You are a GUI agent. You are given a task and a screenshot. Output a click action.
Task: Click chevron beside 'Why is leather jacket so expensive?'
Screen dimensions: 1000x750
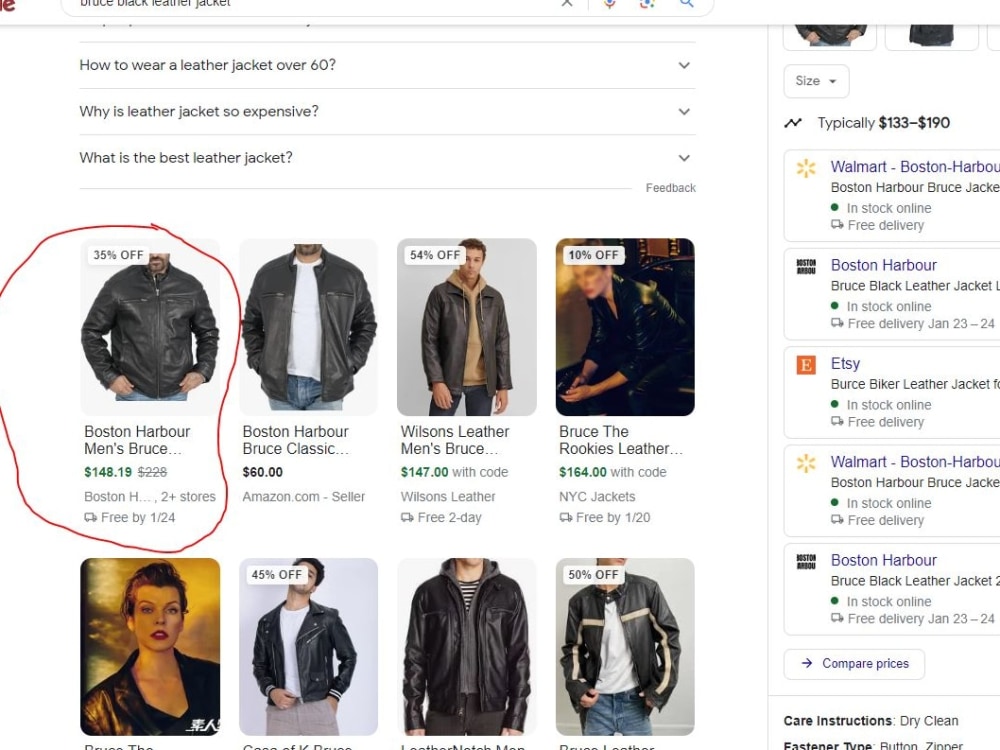[684, 112]
